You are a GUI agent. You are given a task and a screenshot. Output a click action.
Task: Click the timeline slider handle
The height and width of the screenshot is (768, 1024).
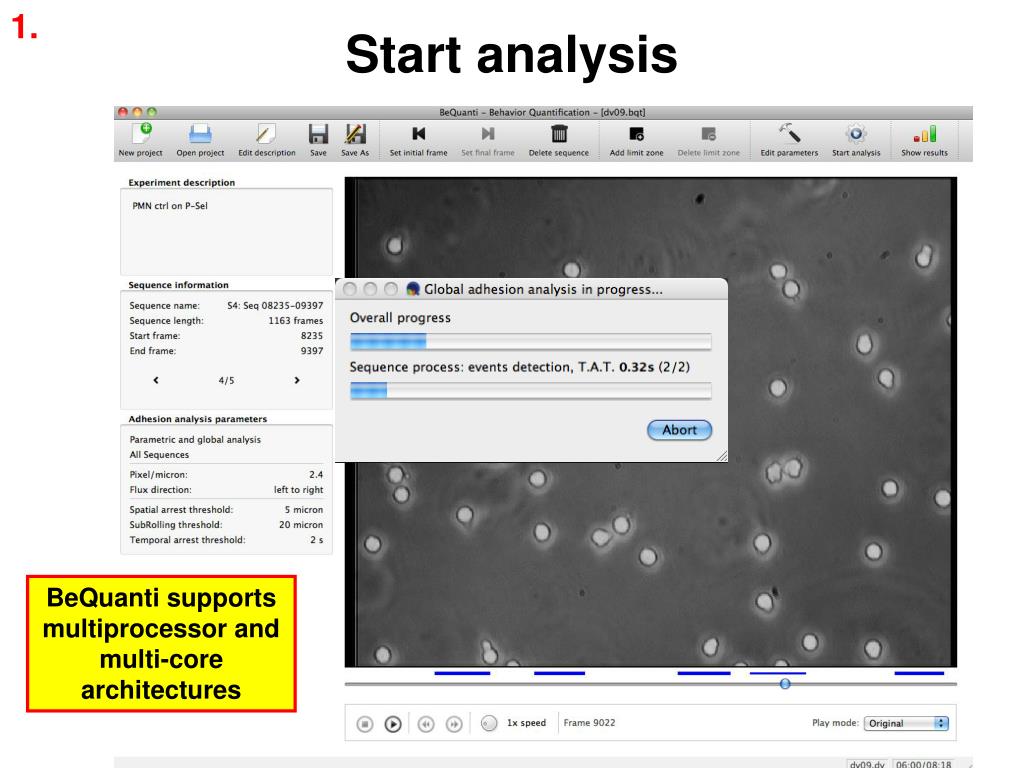pyautogui.click(x=785, y=684)
